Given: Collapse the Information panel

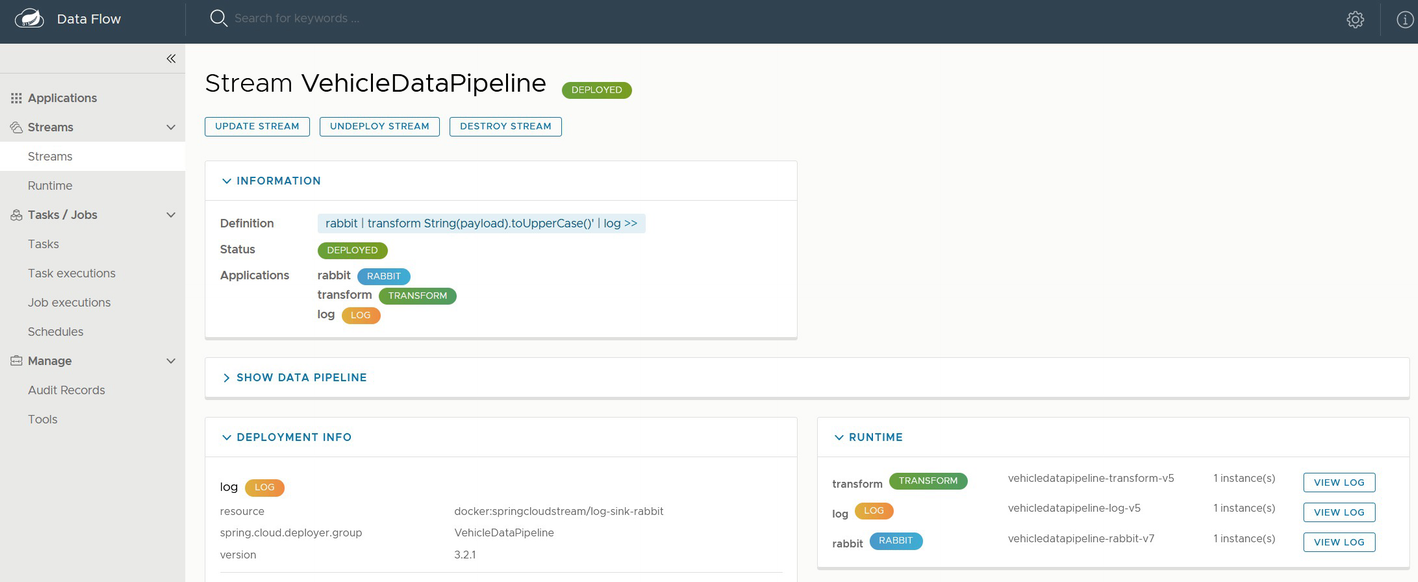Looking at the screenshot, I should tap(227, 181).
